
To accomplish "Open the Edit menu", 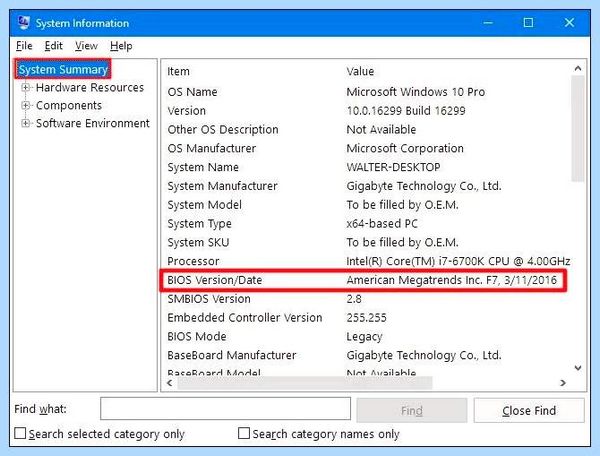I will pyautogui.click(x=54, y=46).
